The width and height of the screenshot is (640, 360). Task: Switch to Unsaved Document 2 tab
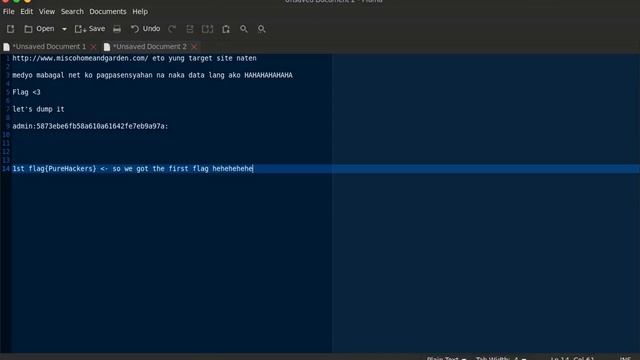click(149, 47)
